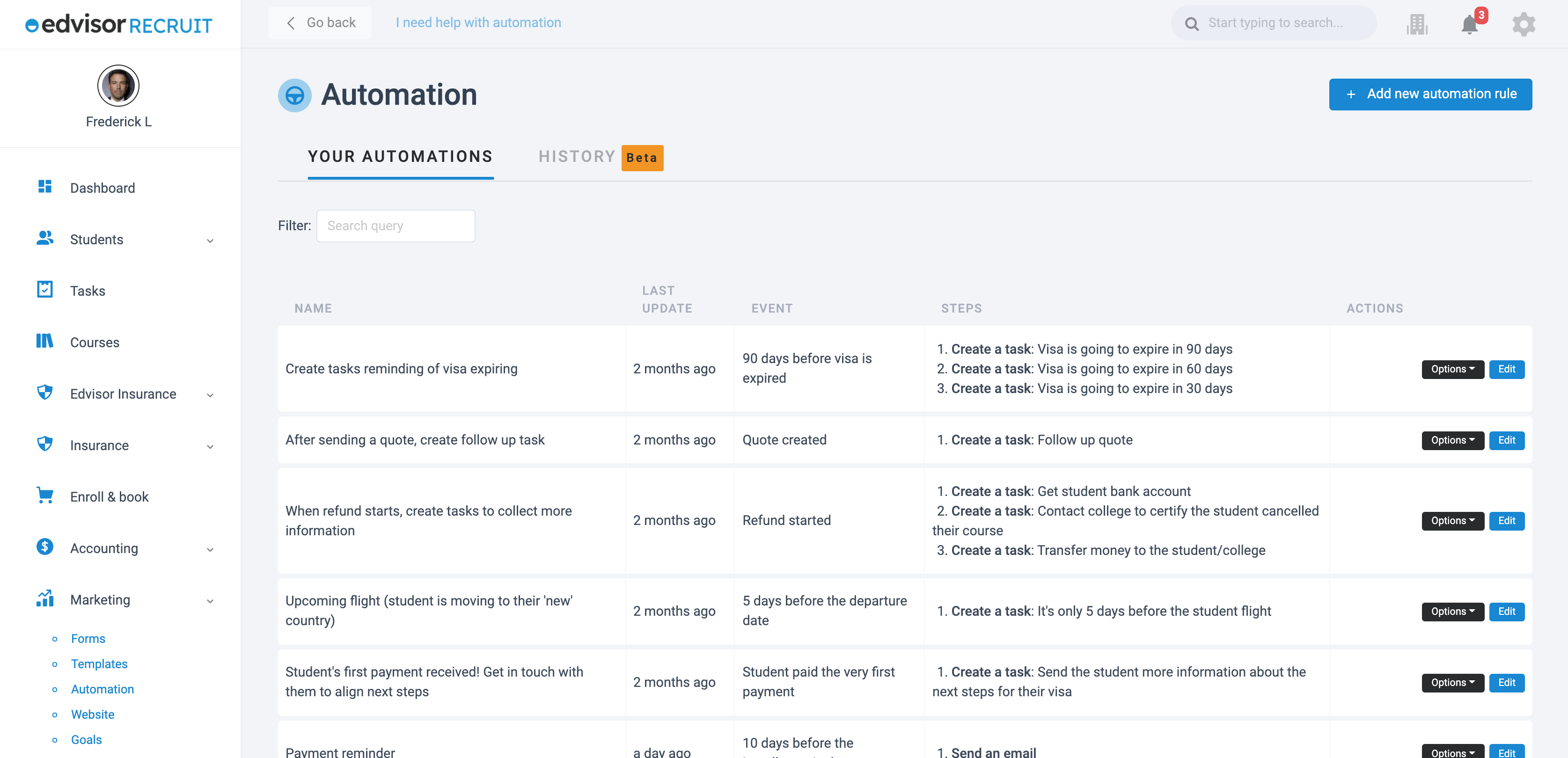Click Add new automation rule button

coord(1430,95)
